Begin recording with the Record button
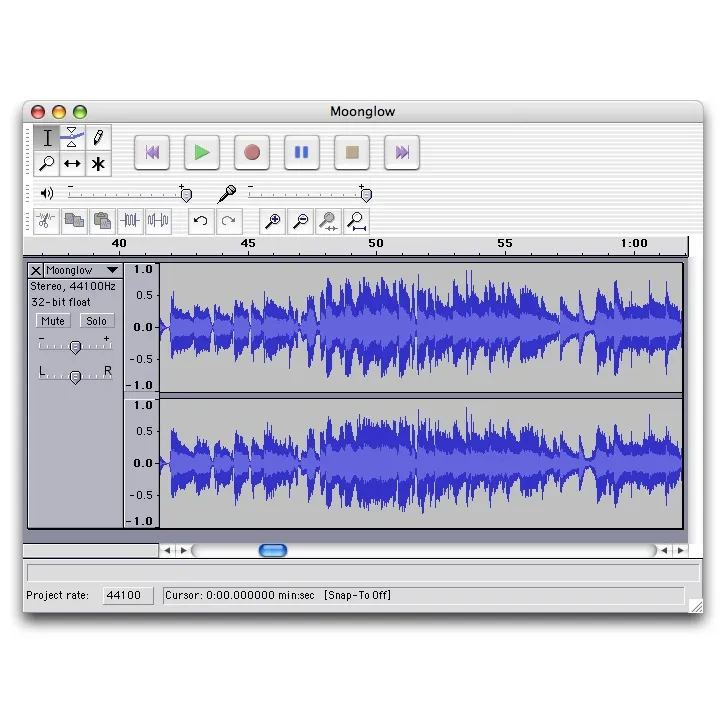This screenshot has width=727, height=727. 252,152
